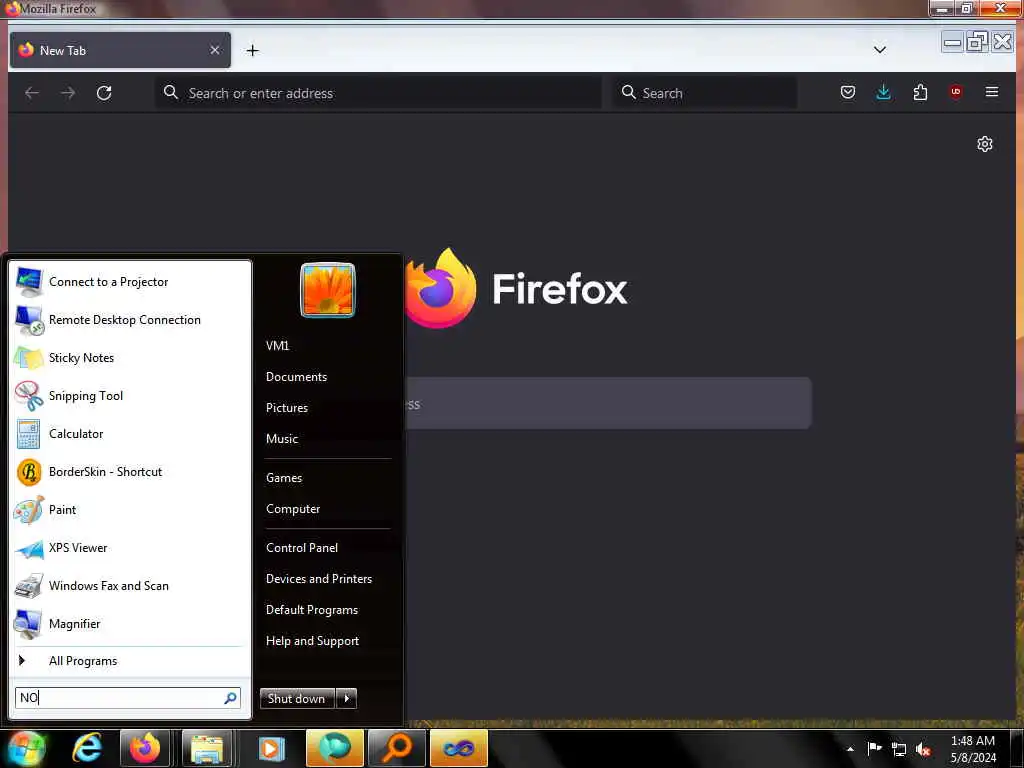This screenshot has height=768, width=1024.
Task: Open Magnifier from Start menu
Action: (x=130, y=624)
